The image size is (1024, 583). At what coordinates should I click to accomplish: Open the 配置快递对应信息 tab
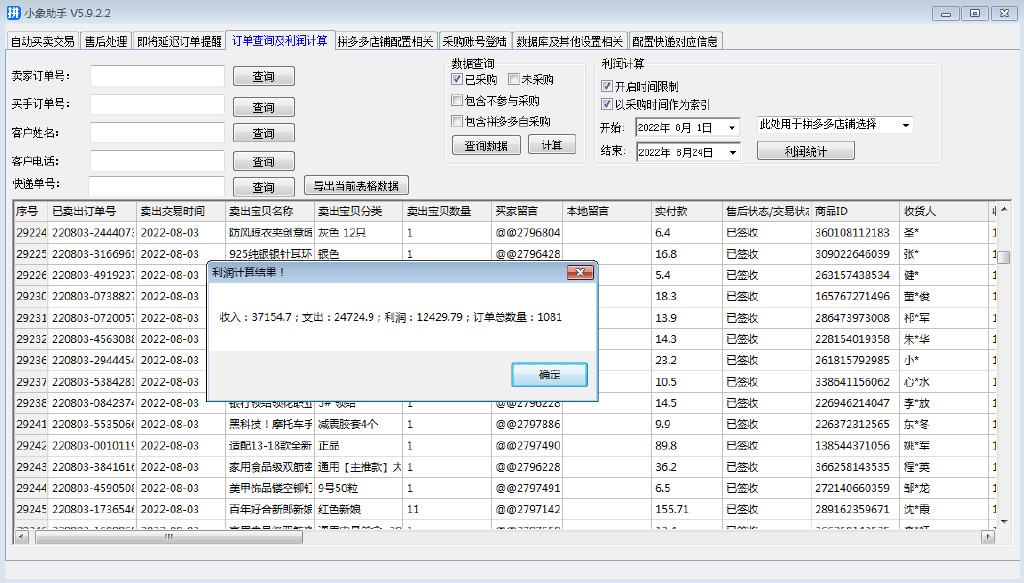[x=675, y=41]
